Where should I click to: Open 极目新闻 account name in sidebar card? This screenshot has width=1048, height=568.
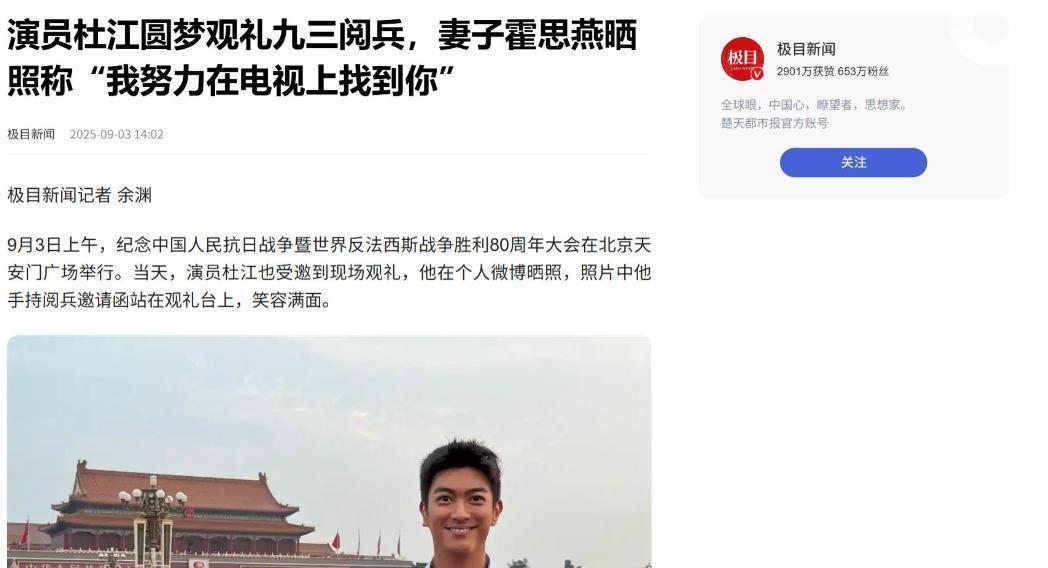coord(806,49)
